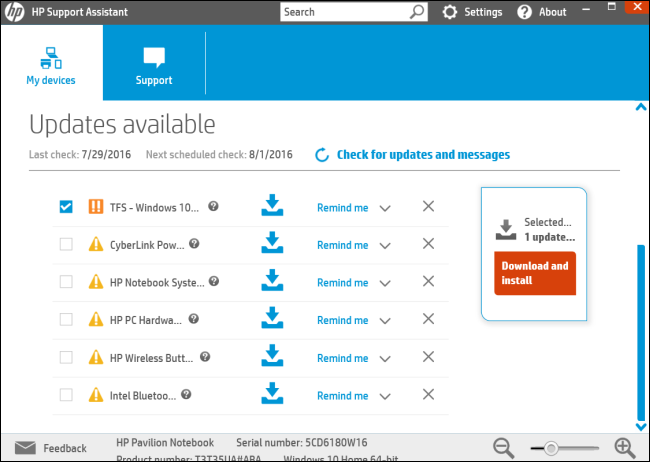Viewport: 650px width, 462px height.
Task: Open the About question mark icon
Action: (x=524, y=12)
